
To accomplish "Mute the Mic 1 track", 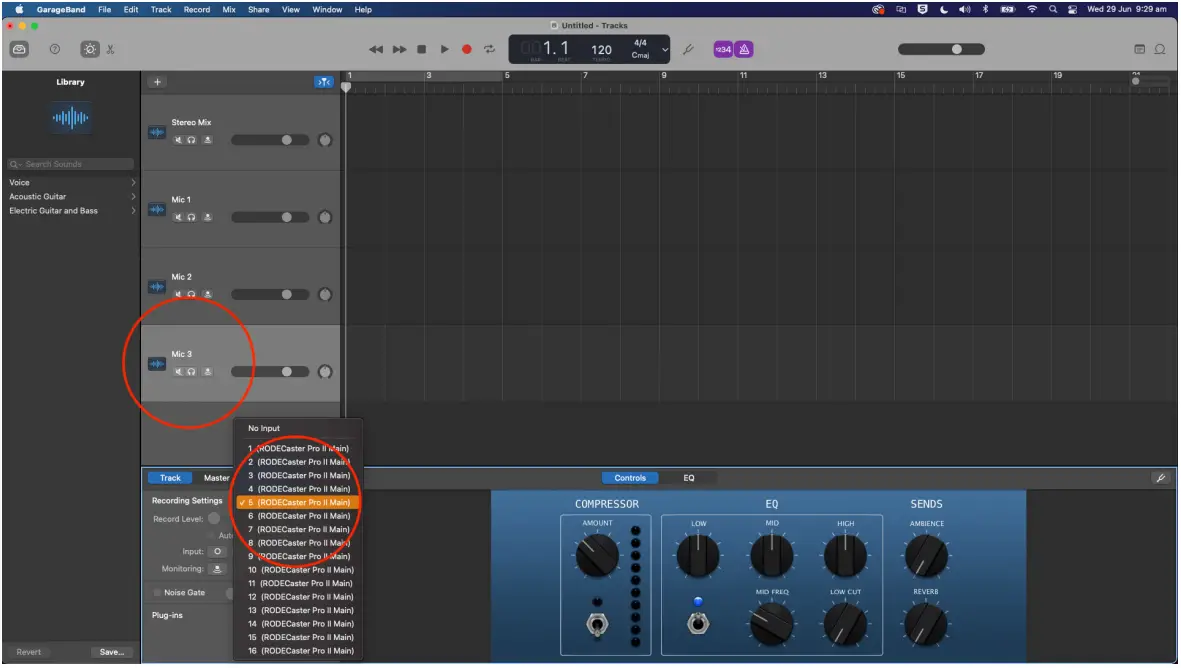I will 178,217.
